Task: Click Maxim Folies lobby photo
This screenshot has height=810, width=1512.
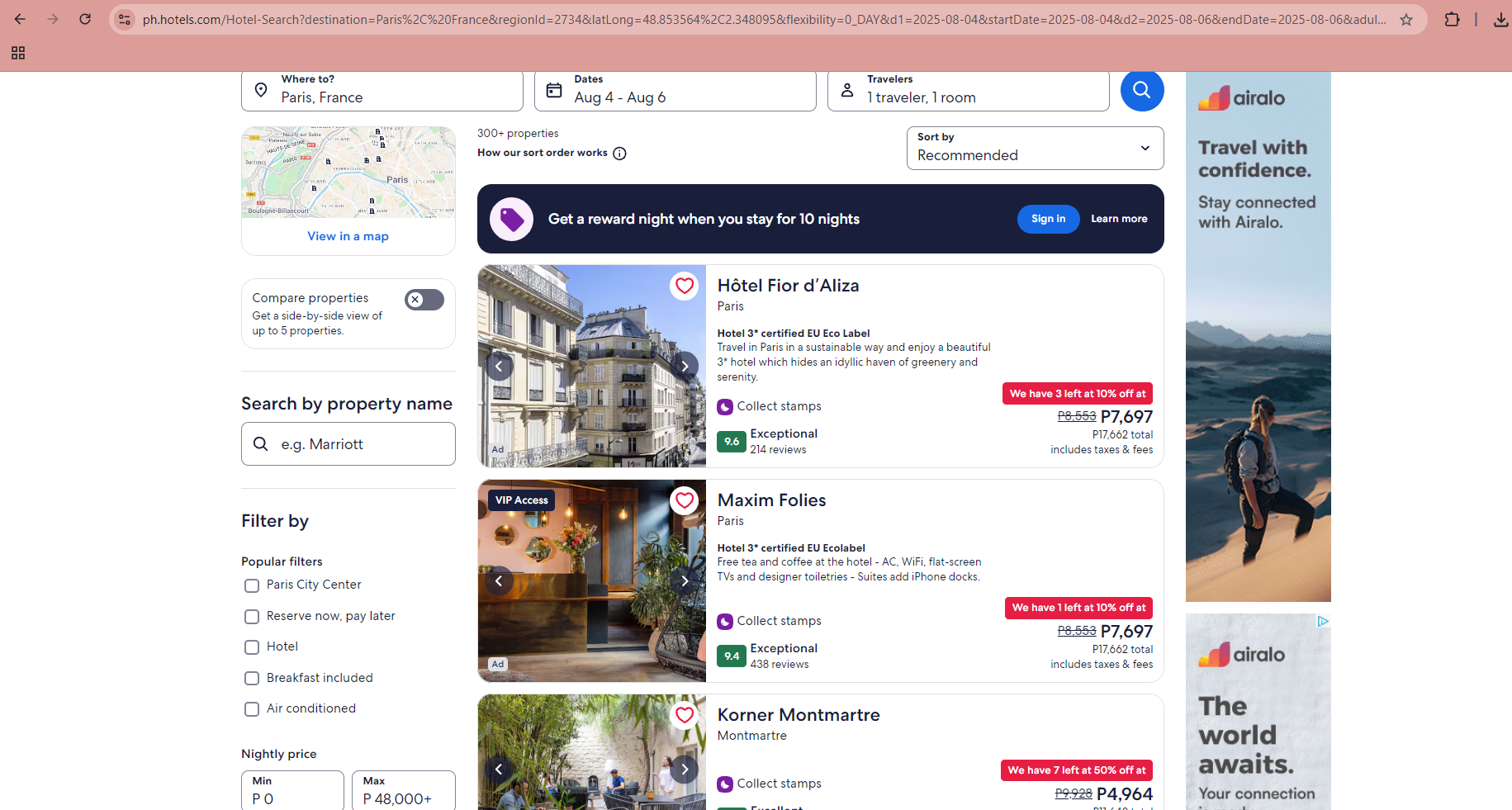Action: [x=592, y=580]
